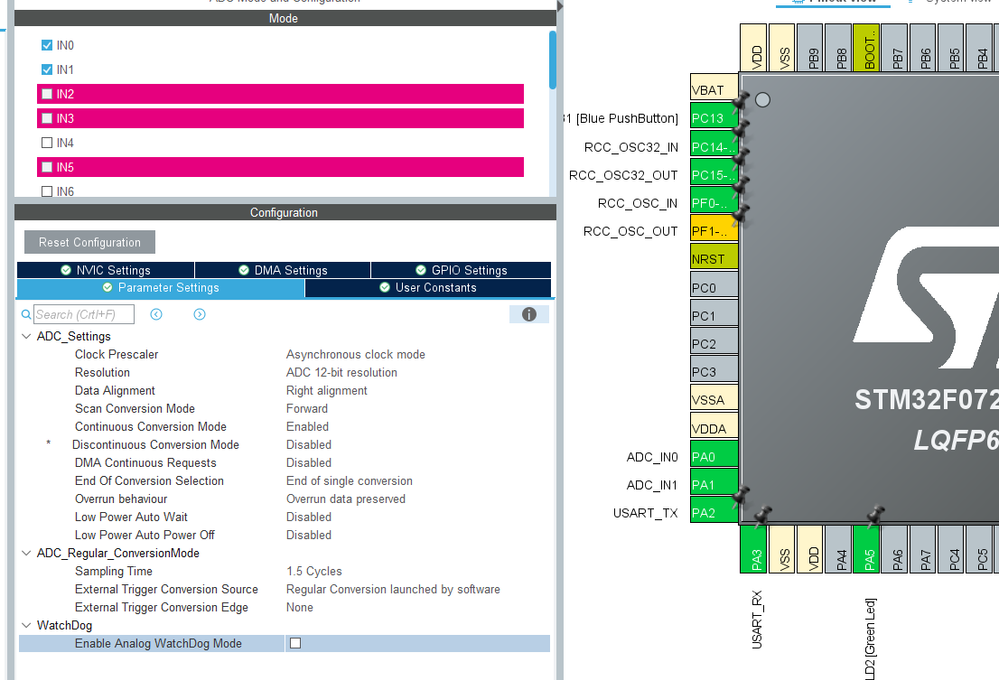Go to previous search result arrow
The width and height of the screenshot is (999, 680).
tap(156, 314)
